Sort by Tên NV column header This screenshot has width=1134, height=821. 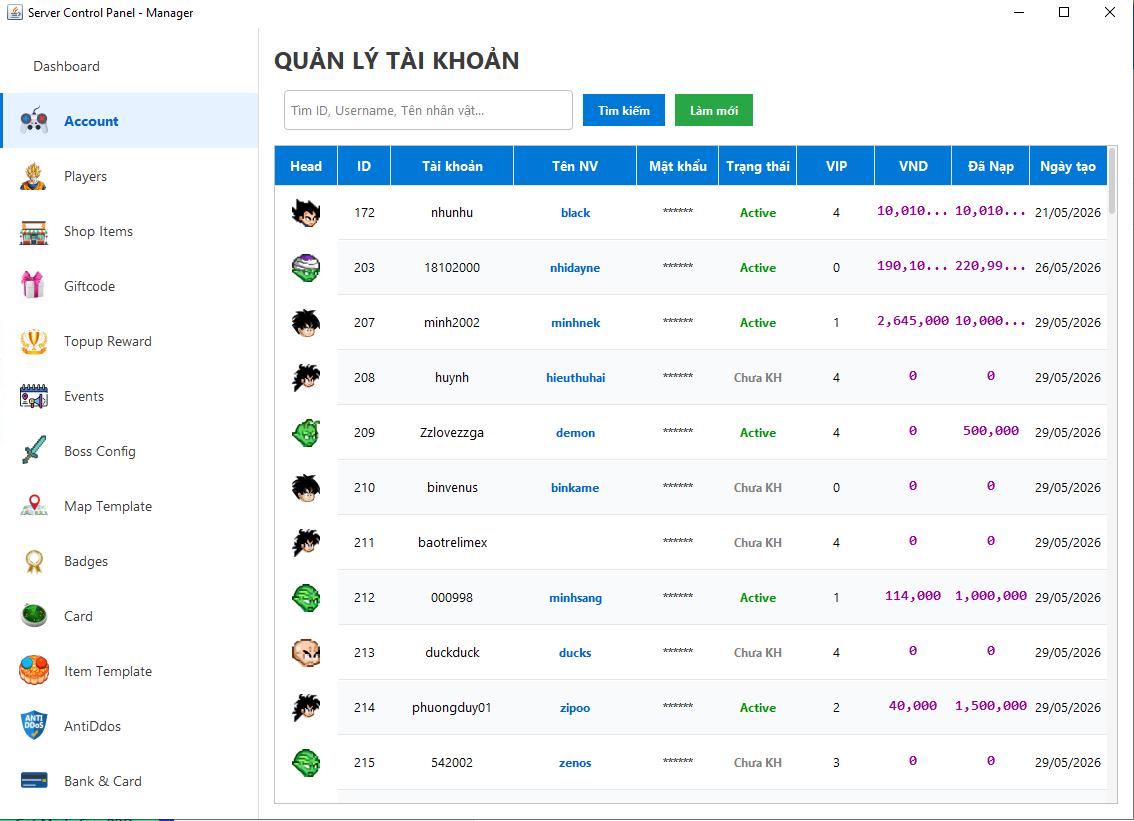coord(575,166)
